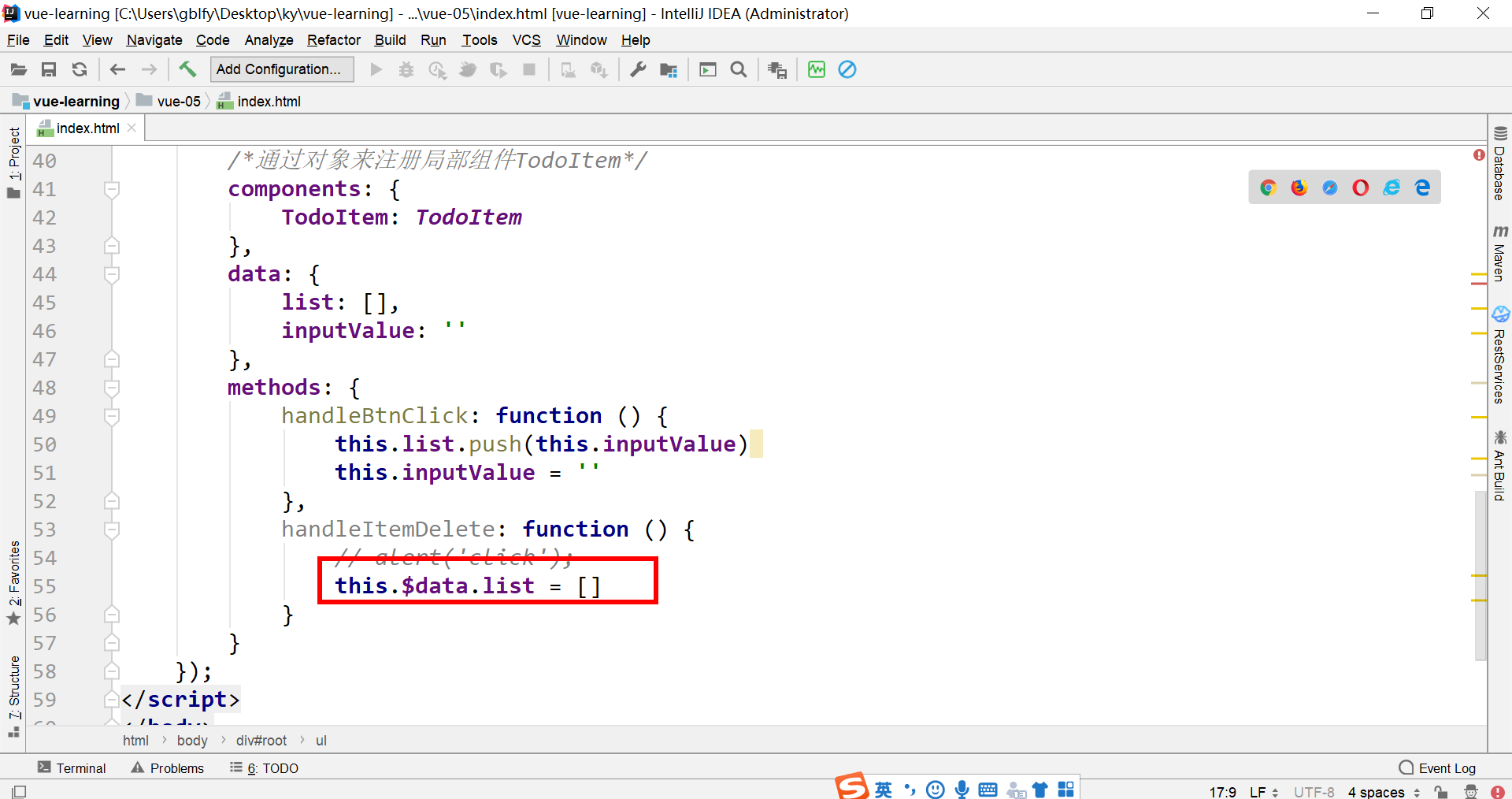Viewport: 1512px width, 799px height.
Task: Open the Problems tool window
Action: [168, 768]
